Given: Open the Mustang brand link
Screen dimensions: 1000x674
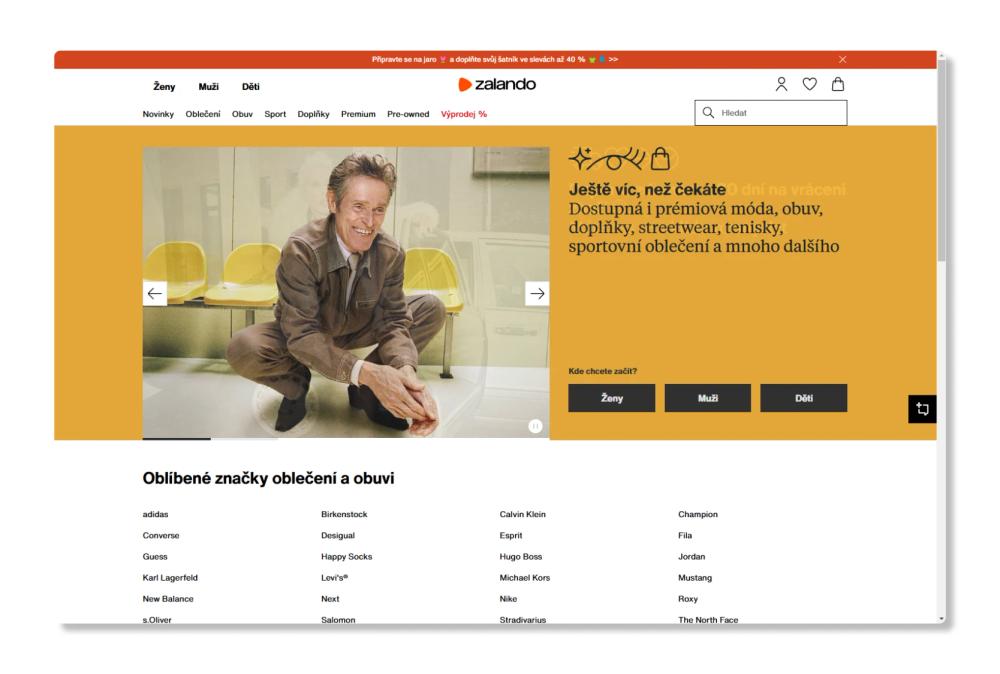Looking at the screenshot, I should pos(695,578).
